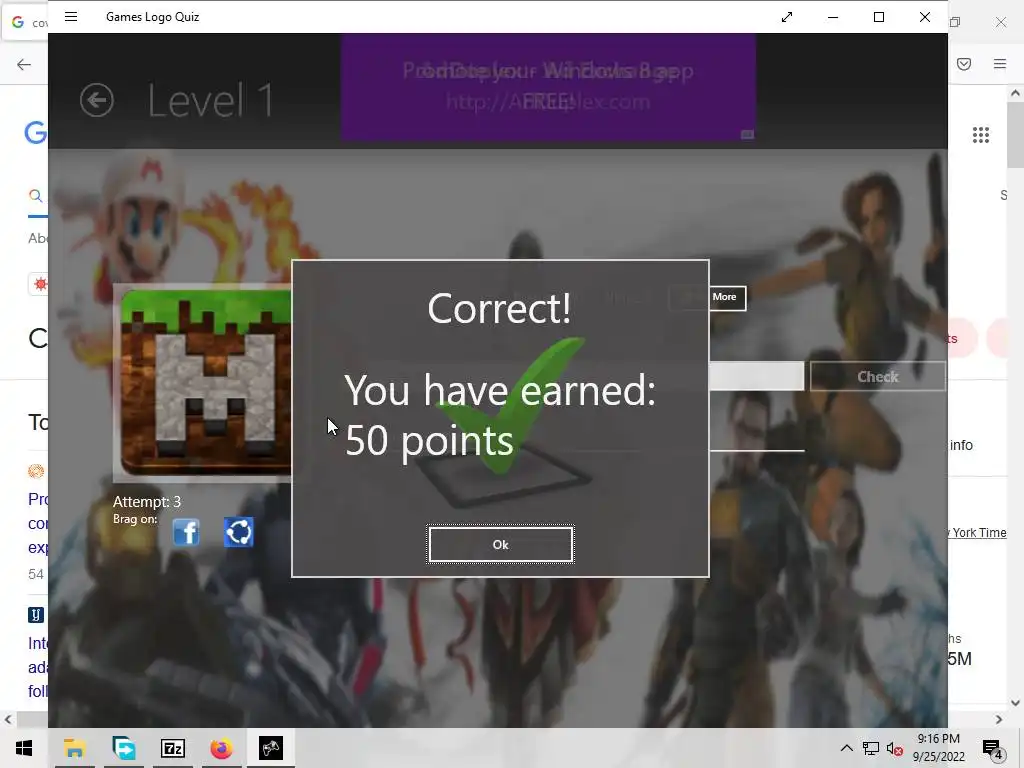Click the Check button

click(878, 377)
